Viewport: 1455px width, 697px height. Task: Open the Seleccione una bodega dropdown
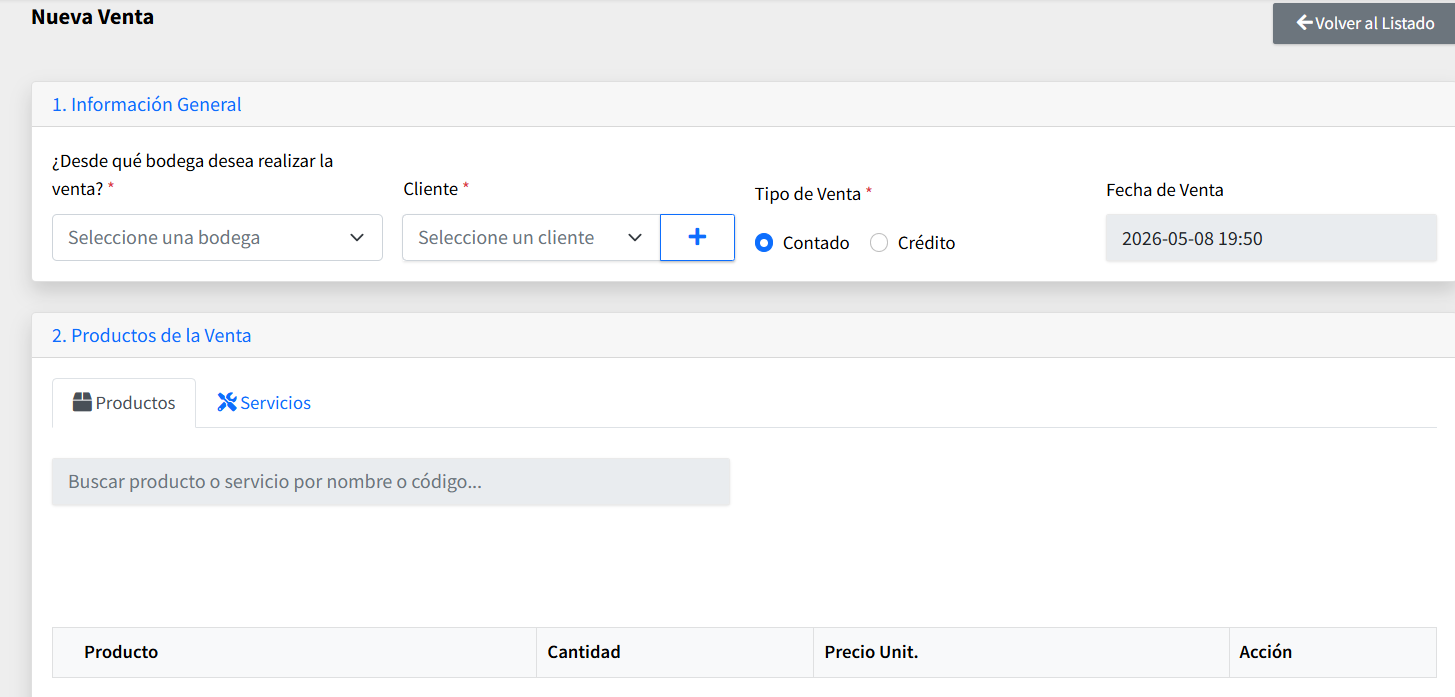tap(217, 237)
